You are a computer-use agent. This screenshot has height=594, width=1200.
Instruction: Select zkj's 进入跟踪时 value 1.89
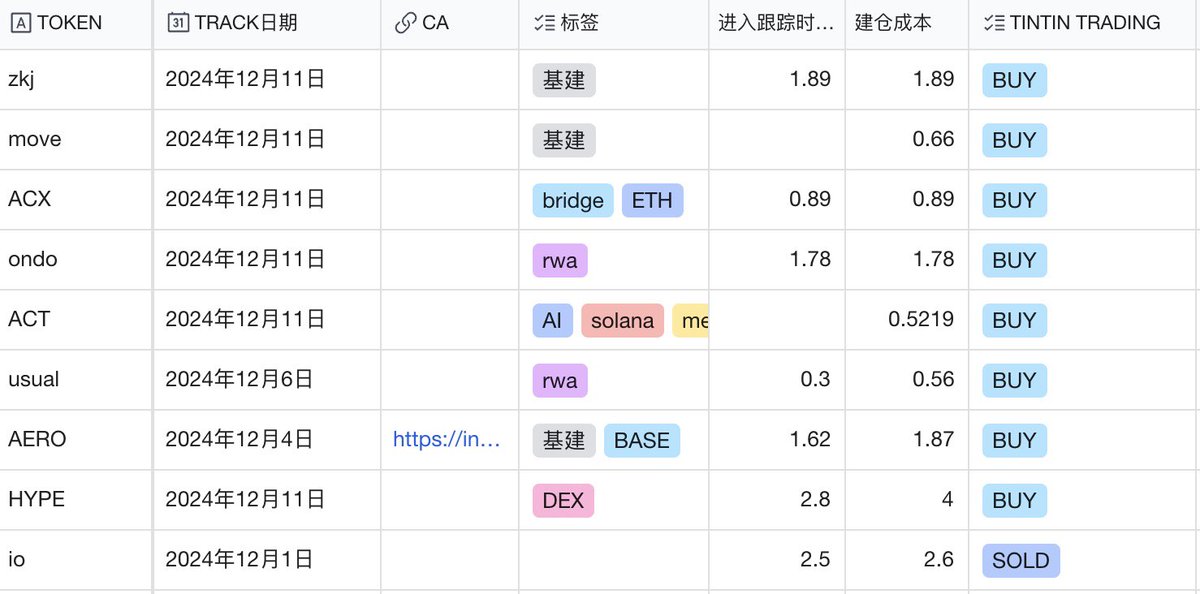pyautogui.click(x=810, y=80)
